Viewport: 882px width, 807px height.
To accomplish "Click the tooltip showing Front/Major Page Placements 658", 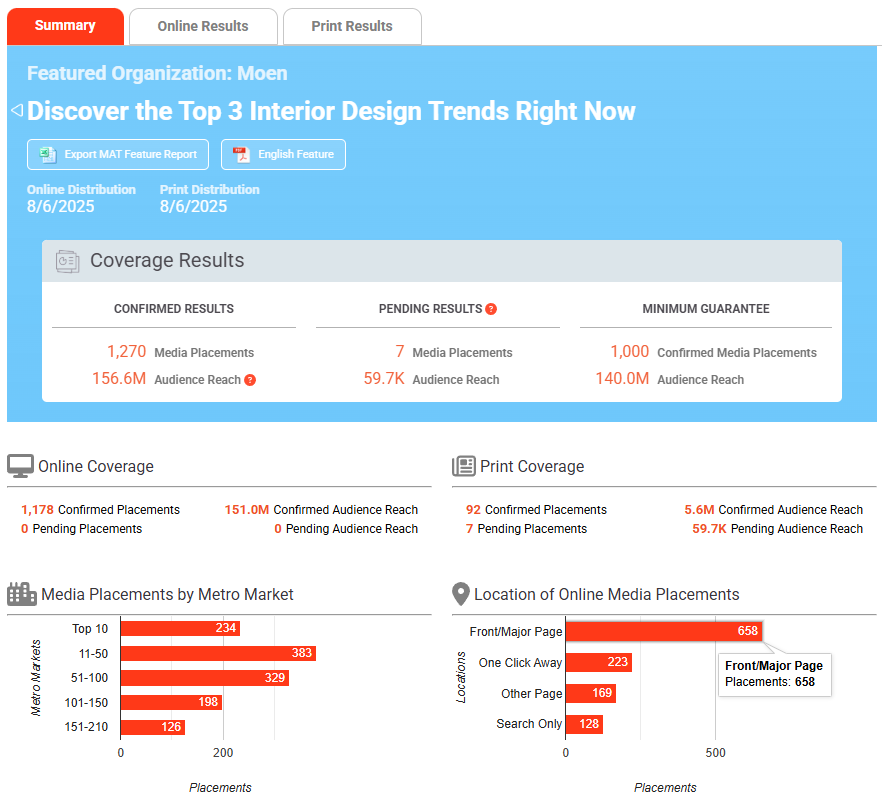I will [x=774, y=675].
